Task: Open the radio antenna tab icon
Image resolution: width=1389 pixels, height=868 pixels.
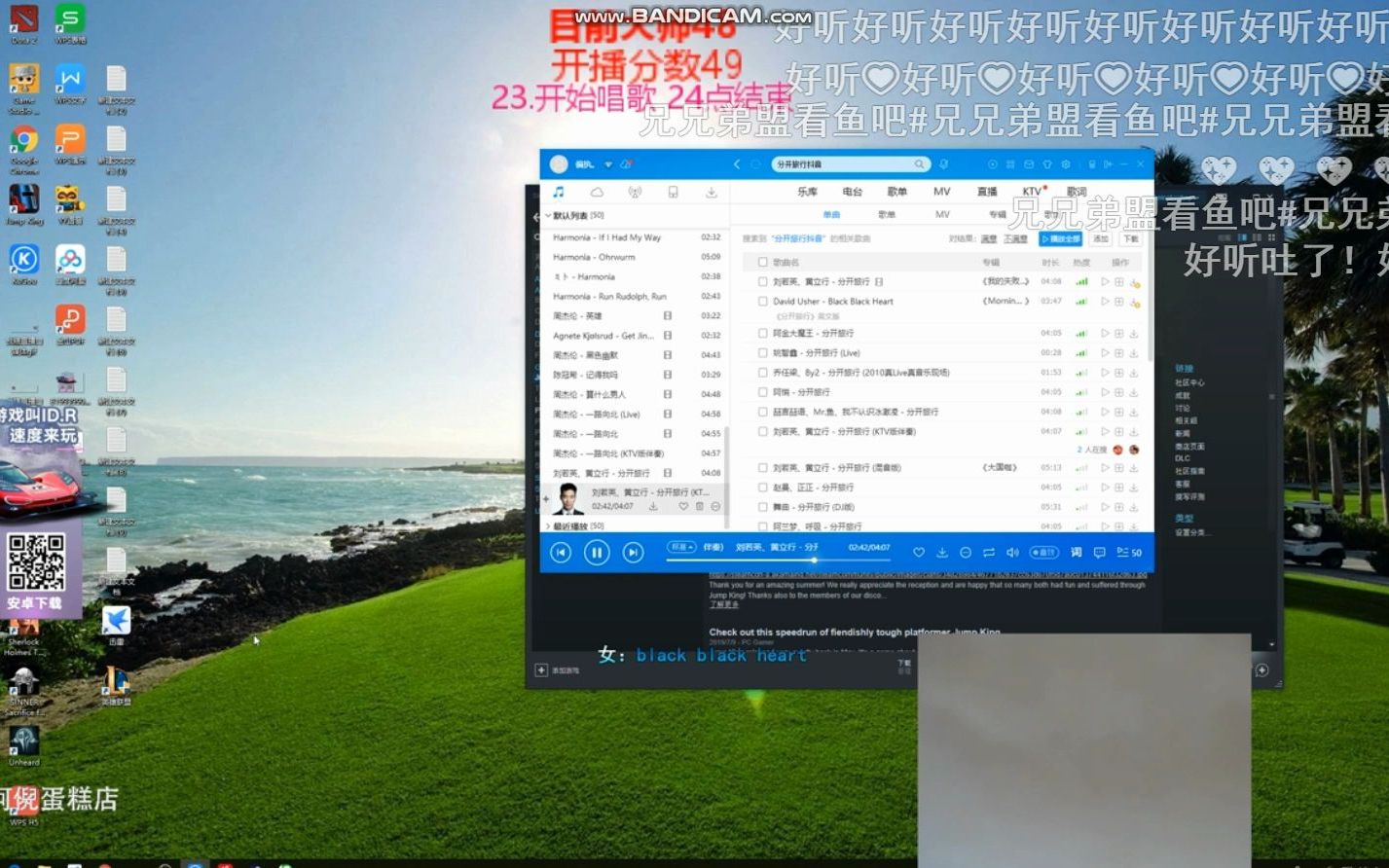Action: click(x=635, y=192)
